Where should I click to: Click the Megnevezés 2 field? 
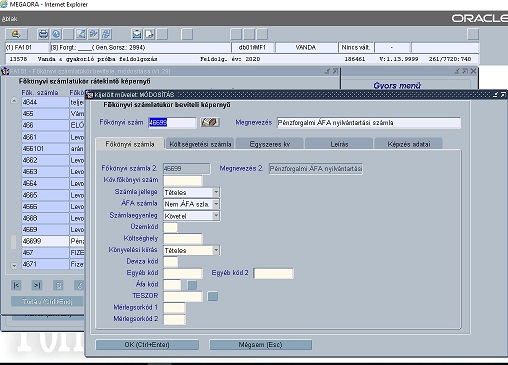(316, 168)
